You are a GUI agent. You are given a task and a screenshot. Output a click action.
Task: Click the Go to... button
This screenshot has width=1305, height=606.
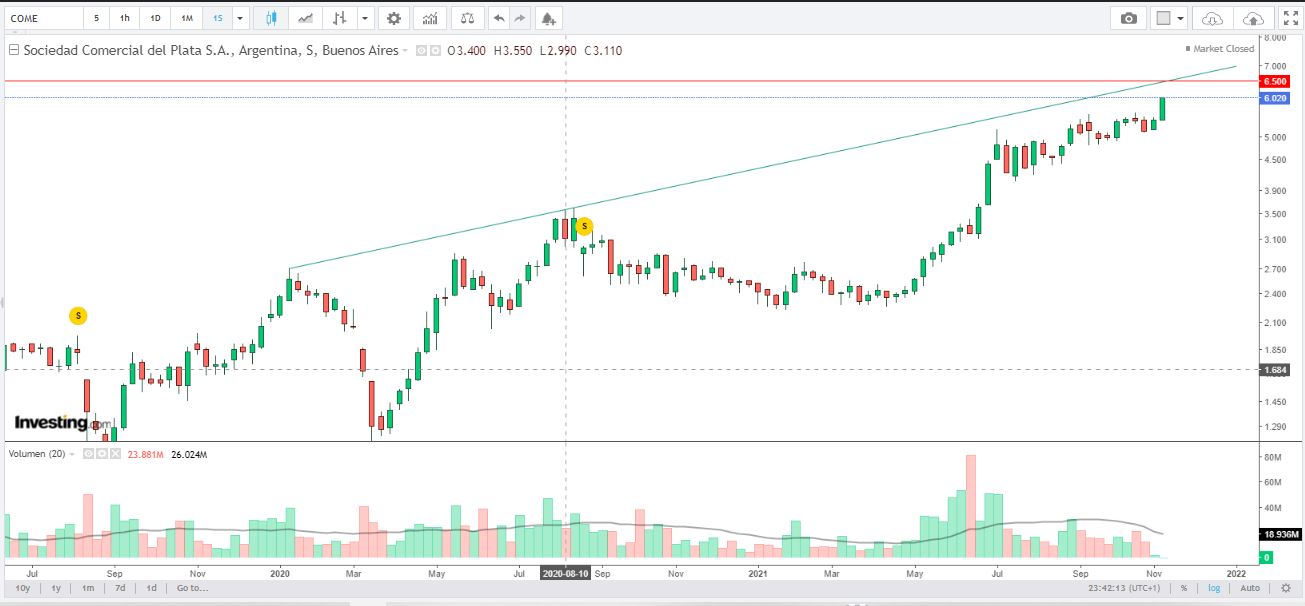coord(192,588)
